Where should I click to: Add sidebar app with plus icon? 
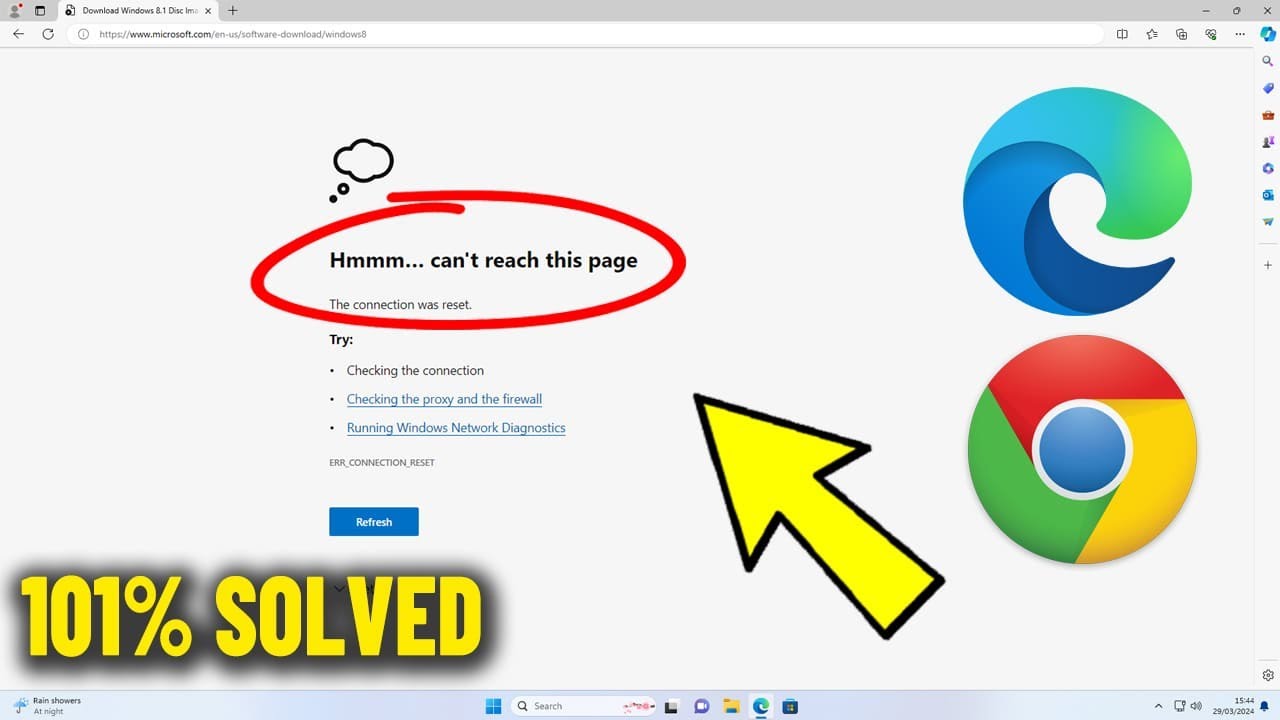click(1268, 265)
